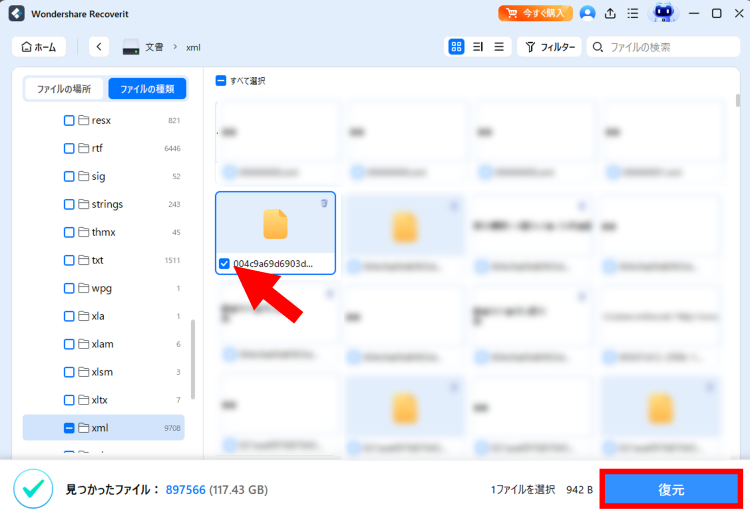Viewport: 750px width, 516px height.
Task: Check the xlsm folder checkbox
Action: (69, 372)
